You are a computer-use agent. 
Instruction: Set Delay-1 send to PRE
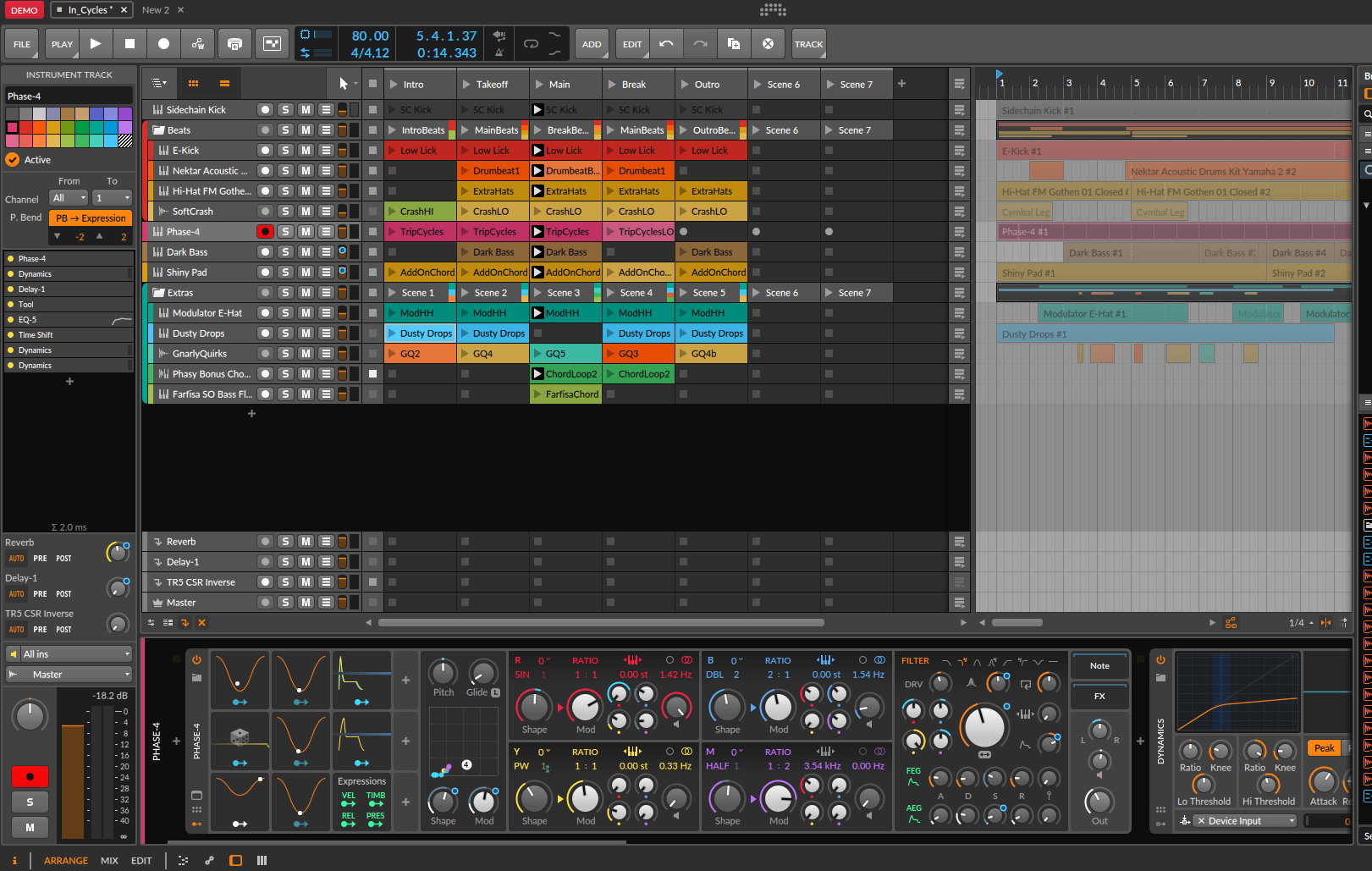click(x=40, y=594)
